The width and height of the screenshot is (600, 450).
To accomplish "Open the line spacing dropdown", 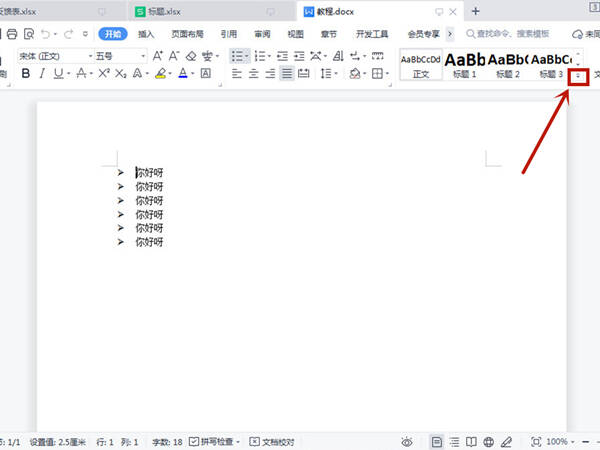I will tap(336, 73).
